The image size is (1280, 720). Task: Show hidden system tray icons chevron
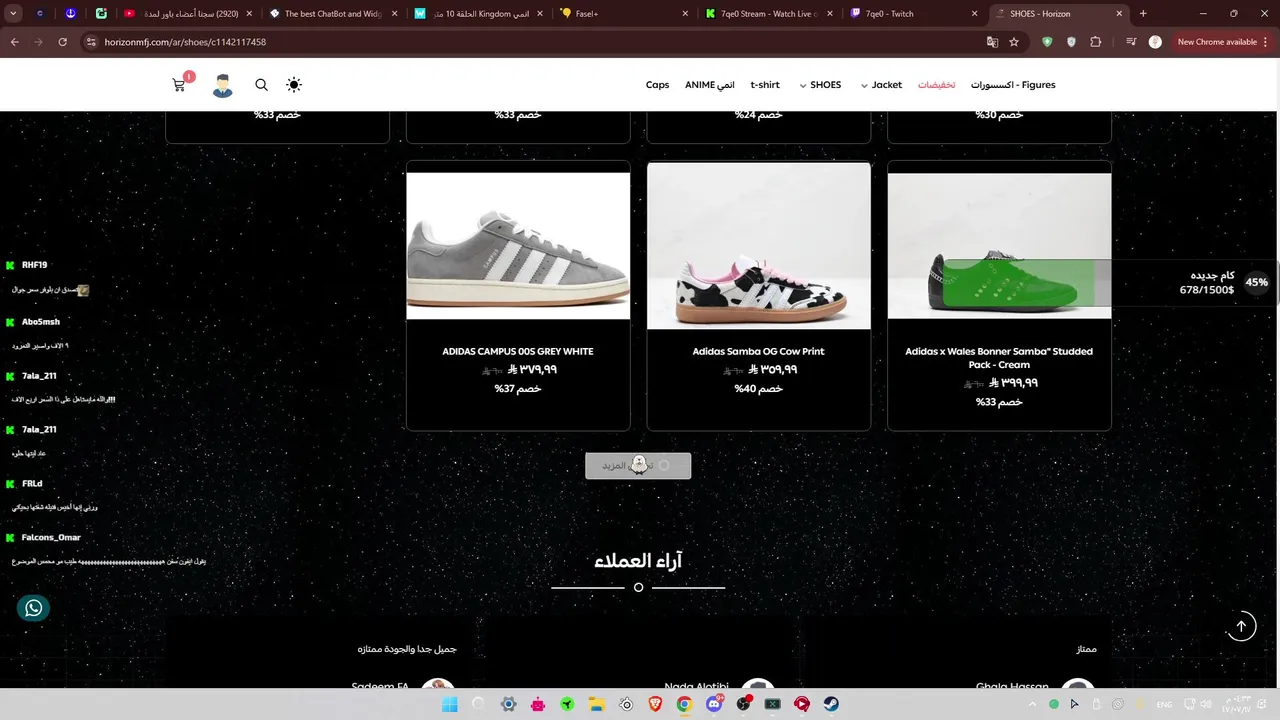[x=1034, y=704]
